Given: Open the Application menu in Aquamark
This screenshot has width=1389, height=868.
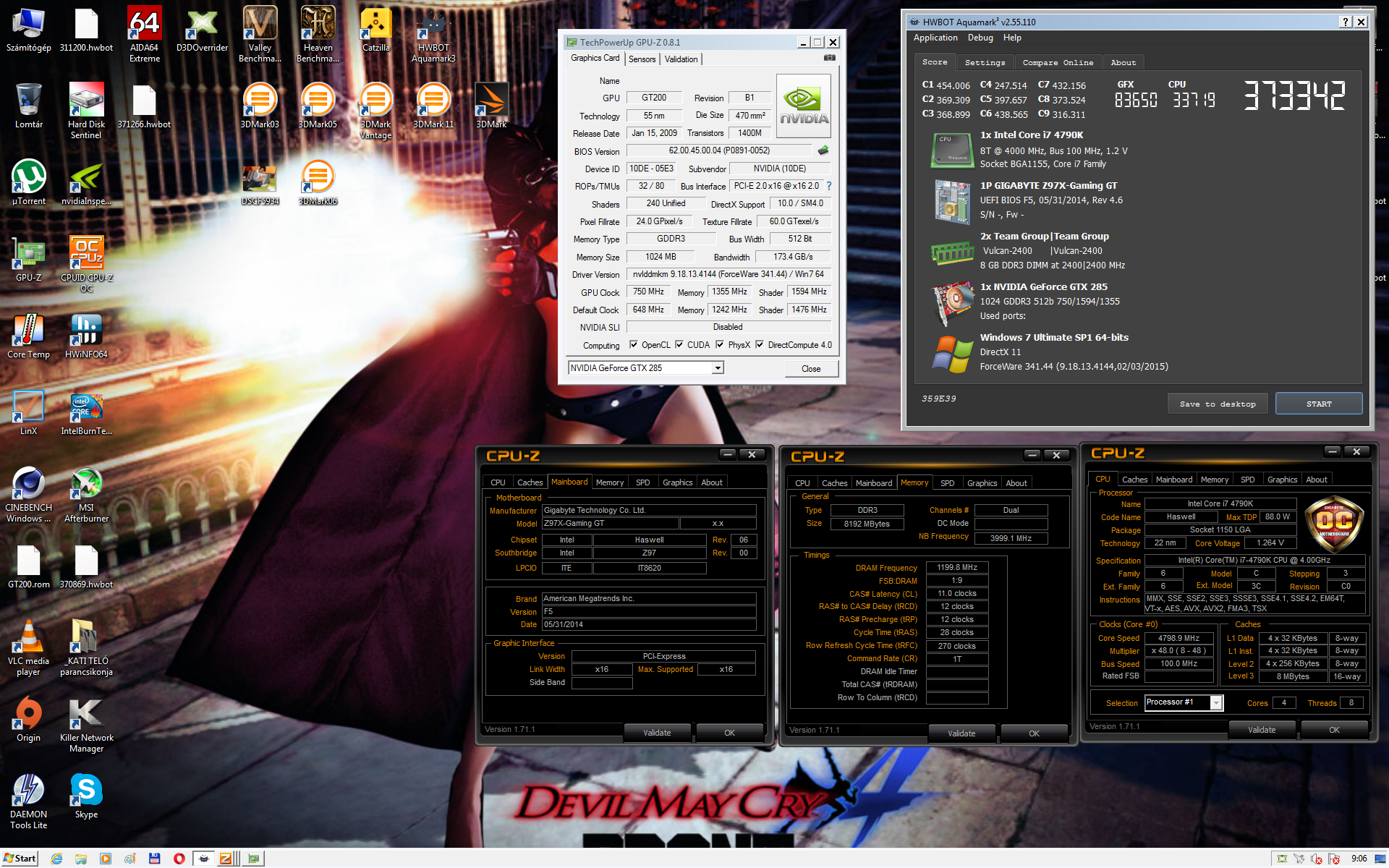Looking at the screenshot, I should [x=935, y=38].
